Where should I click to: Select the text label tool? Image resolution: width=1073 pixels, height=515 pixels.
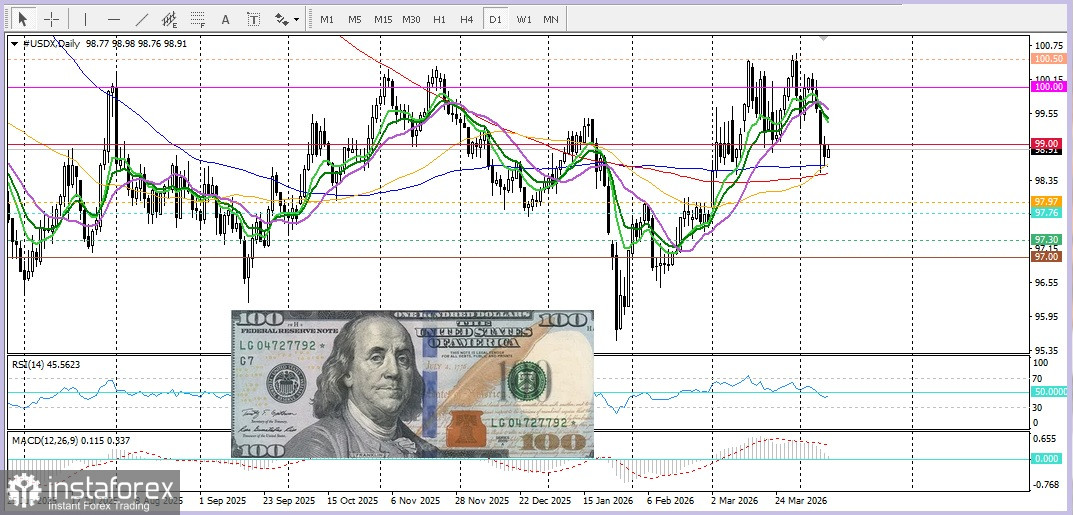point(253,19)
